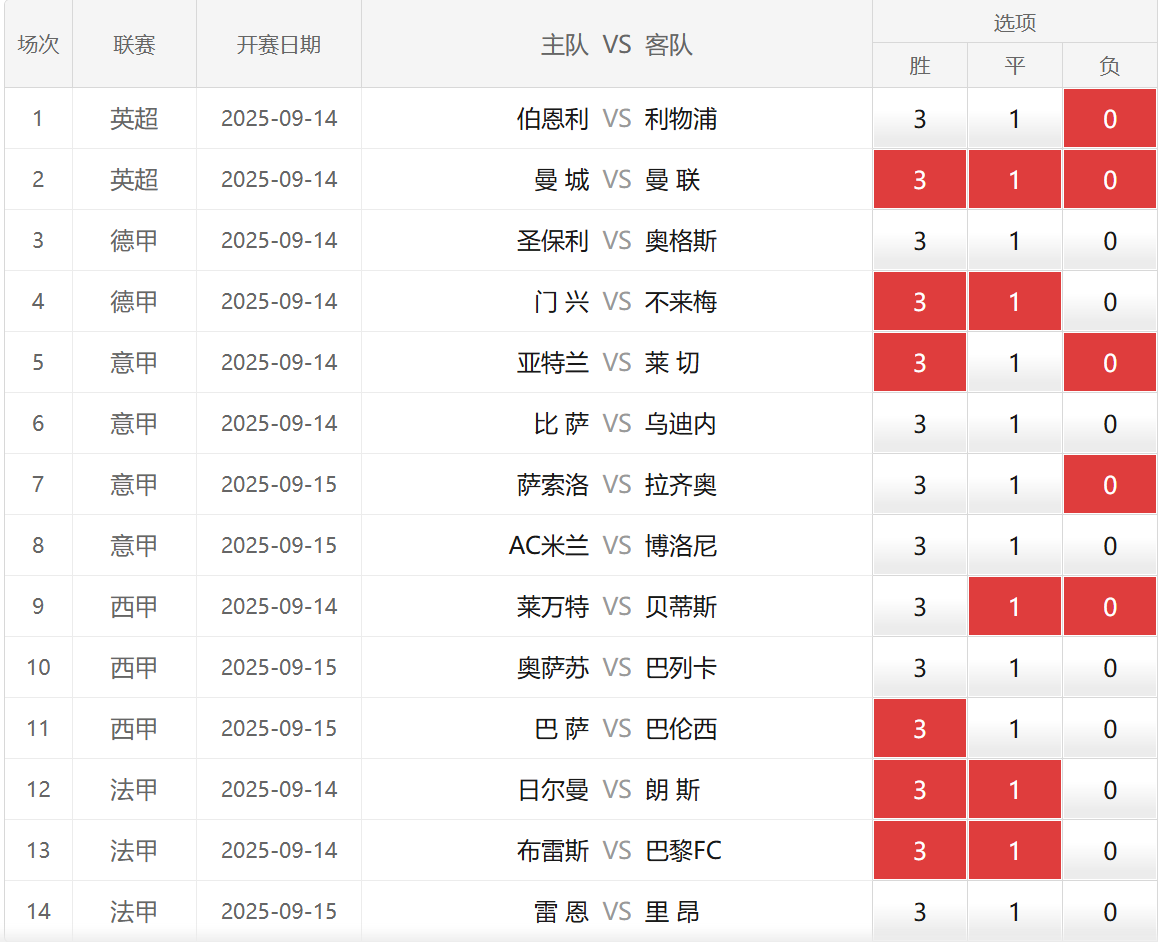Select draw (1) for 亚特兰 vs 莱切

point(1015,362)
